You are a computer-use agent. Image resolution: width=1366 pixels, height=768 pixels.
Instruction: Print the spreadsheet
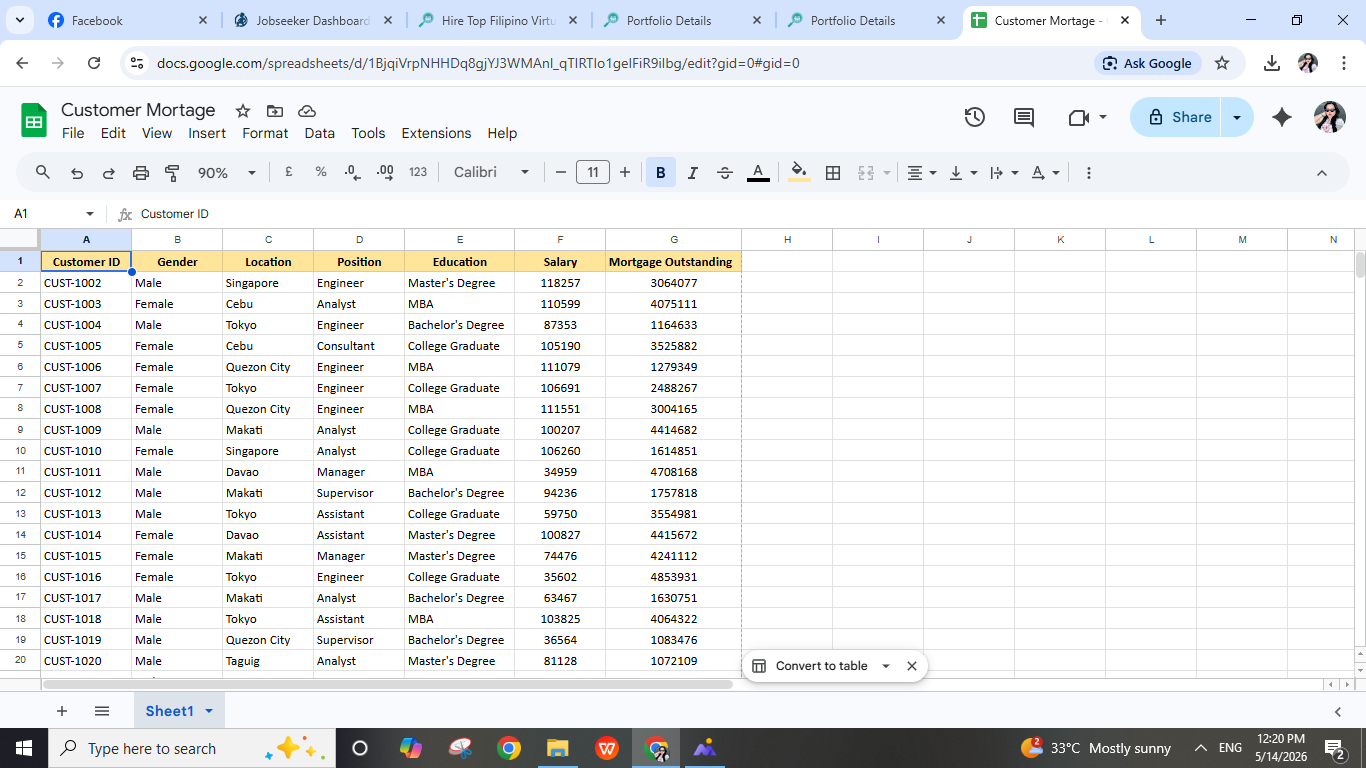pyautogui.click(x=141, y=173)
